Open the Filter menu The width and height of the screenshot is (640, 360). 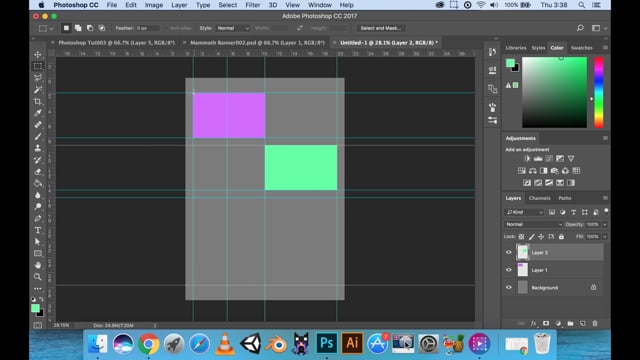[x=253, y=5]
